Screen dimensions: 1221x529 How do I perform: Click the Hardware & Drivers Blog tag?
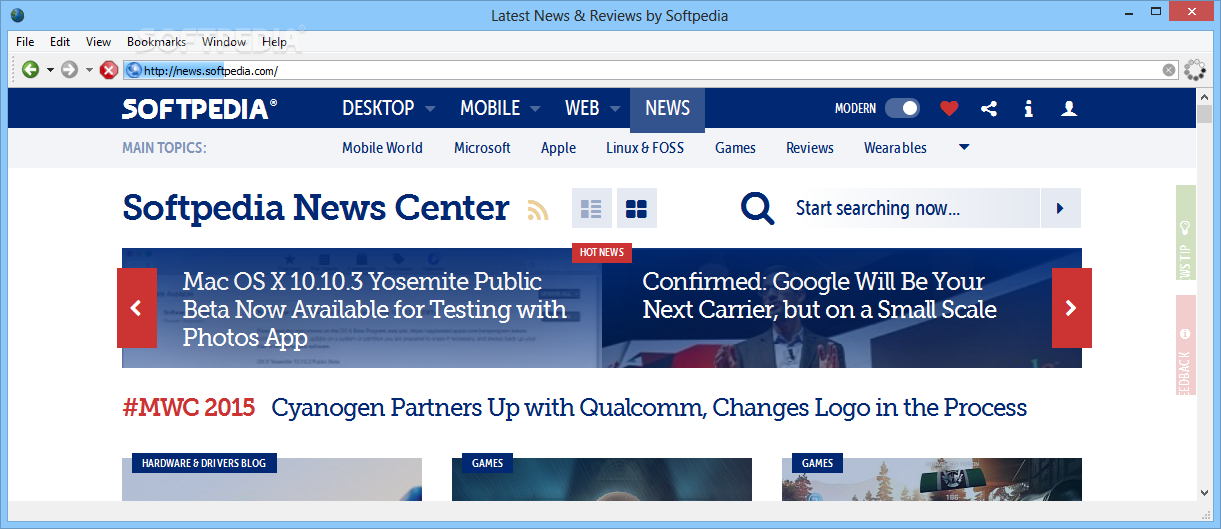point(204,463)
